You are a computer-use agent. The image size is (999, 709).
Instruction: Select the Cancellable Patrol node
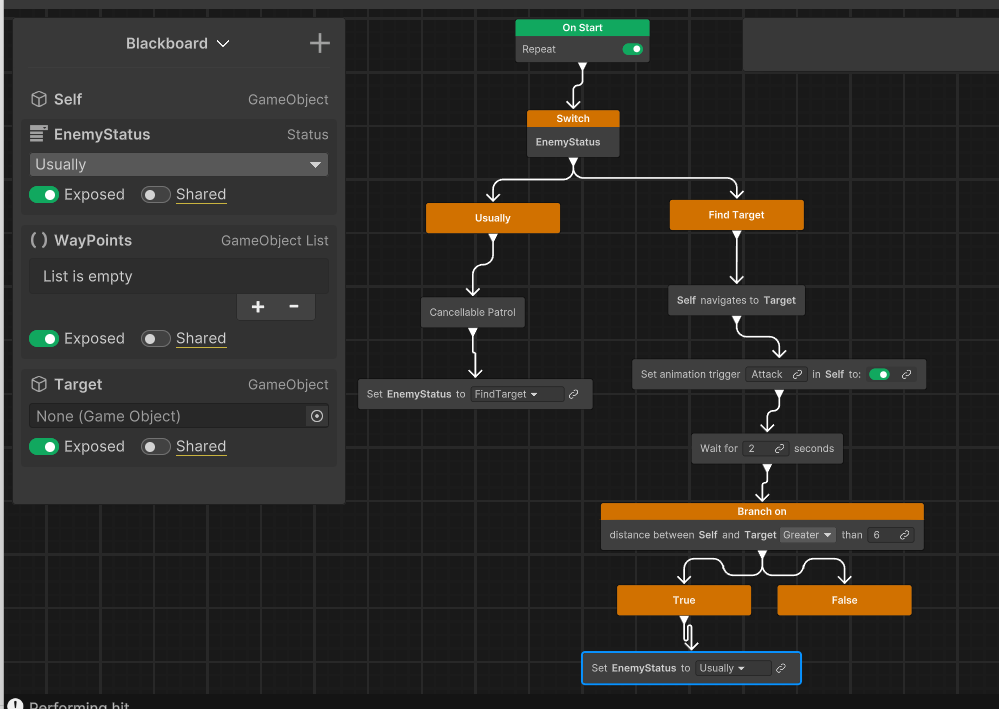pos(472,312)
